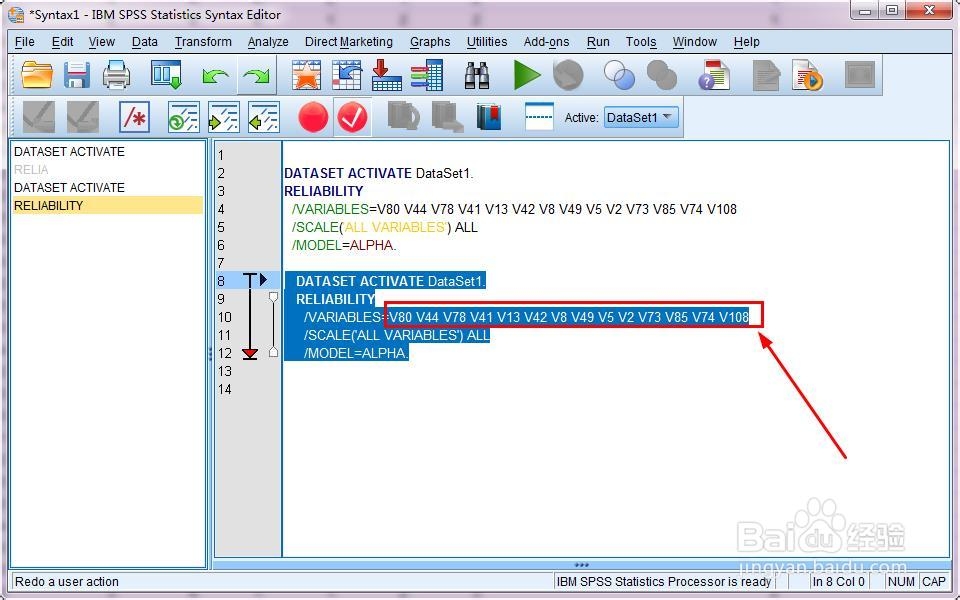Viewport: 960px width, 600px height.
Task: Open the Add-ons menu
Action: point(546,42)
